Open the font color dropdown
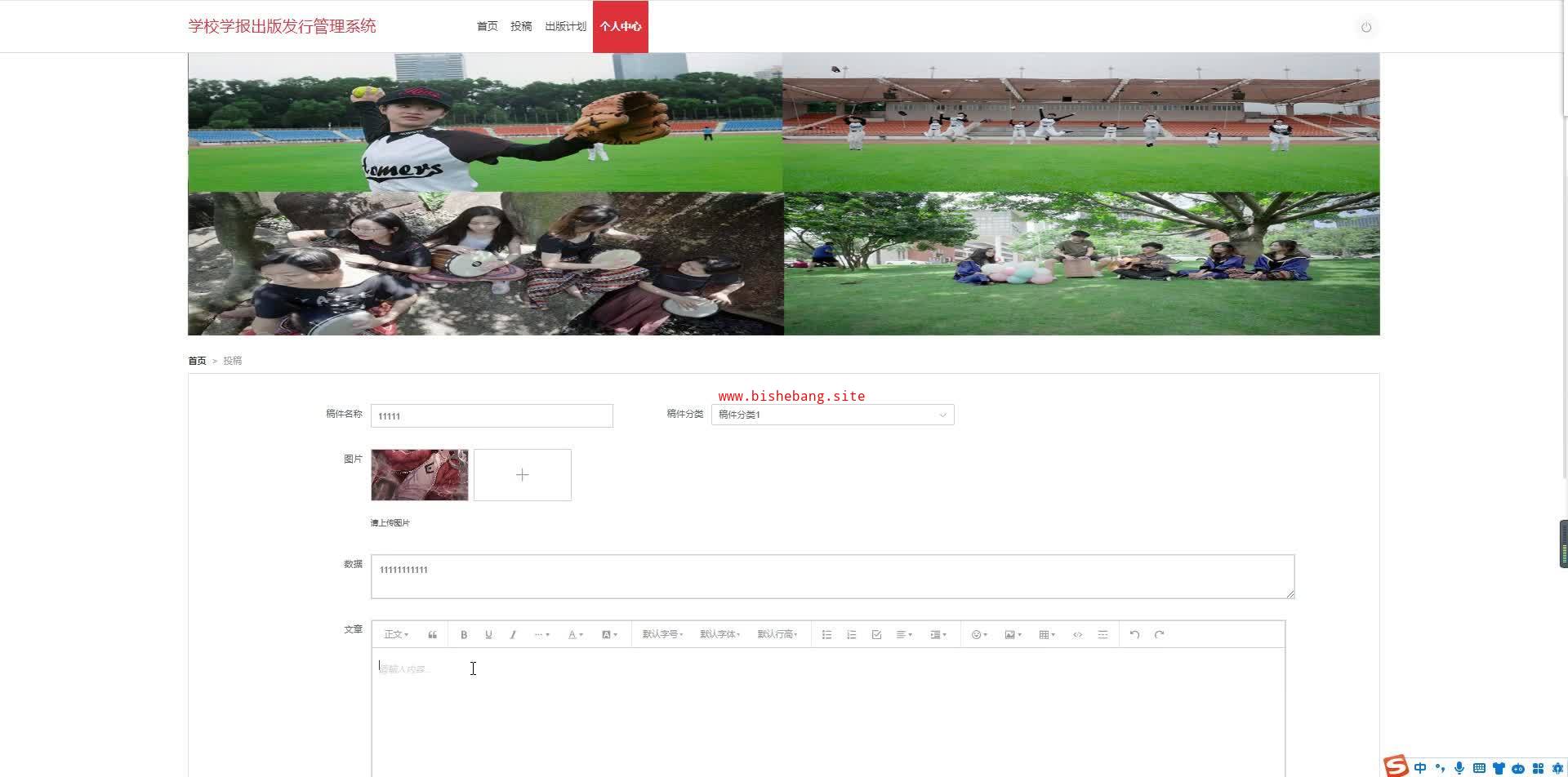Viewport: 1568px width, 777px height. point(575,635)
